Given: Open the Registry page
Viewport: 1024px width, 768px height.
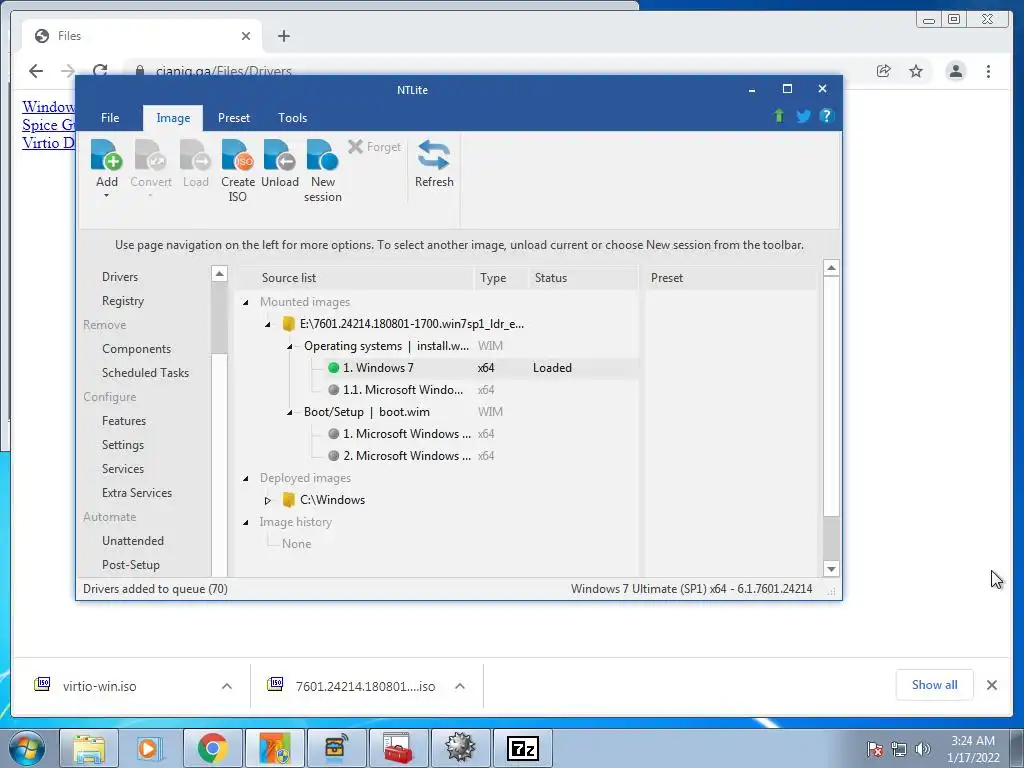Looking at the screenshot, I should (123, 301).
